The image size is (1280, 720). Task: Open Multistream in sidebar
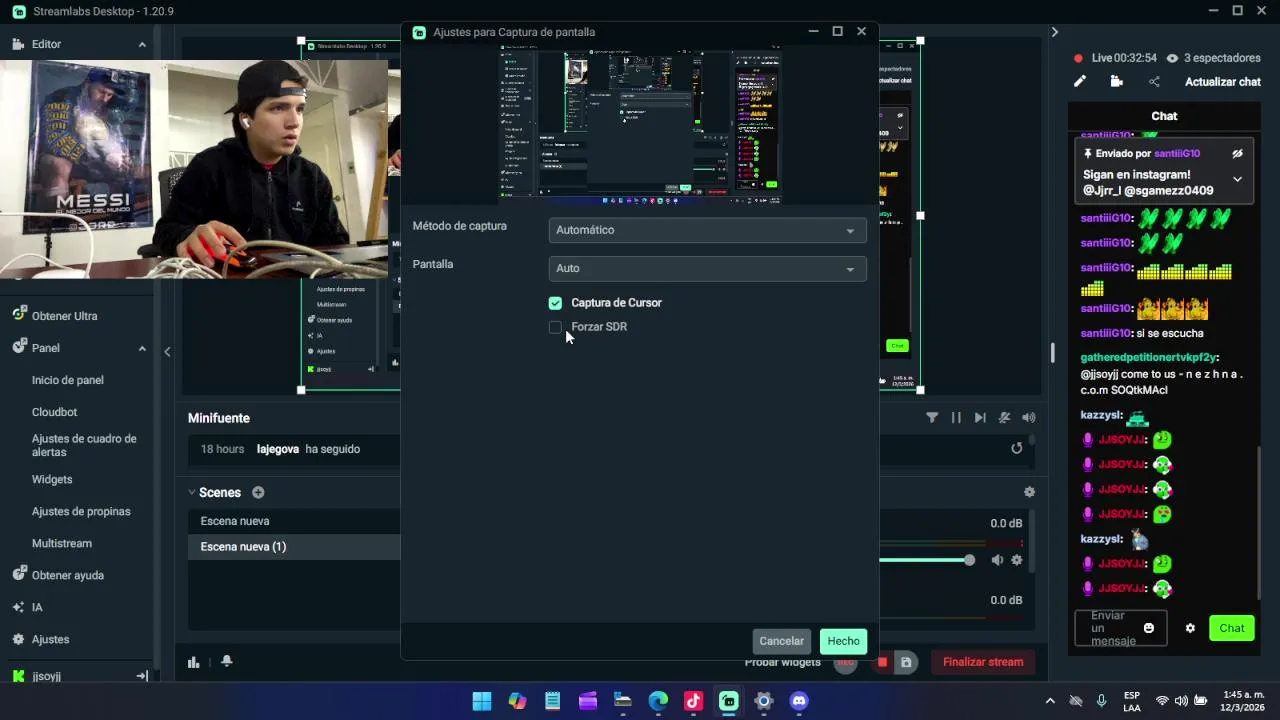[x=62, y=543]
